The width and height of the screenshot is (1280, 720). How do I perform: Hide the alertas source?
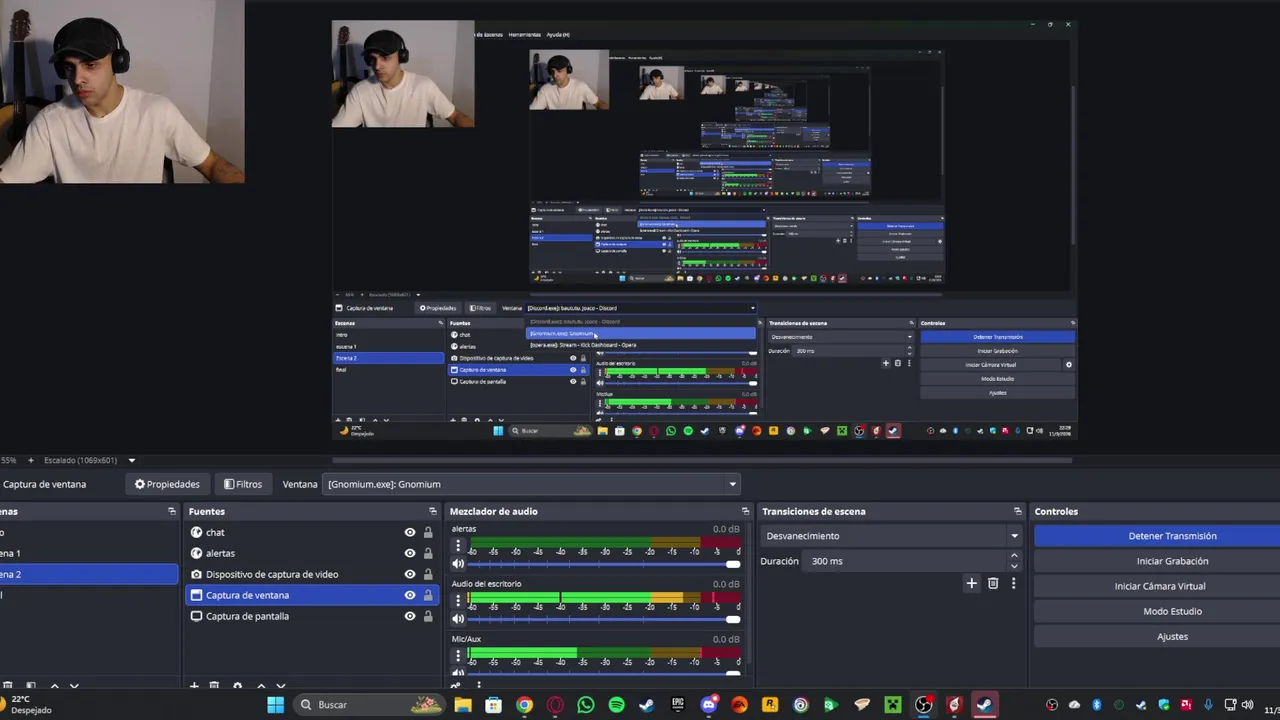(x=409, y=553)
